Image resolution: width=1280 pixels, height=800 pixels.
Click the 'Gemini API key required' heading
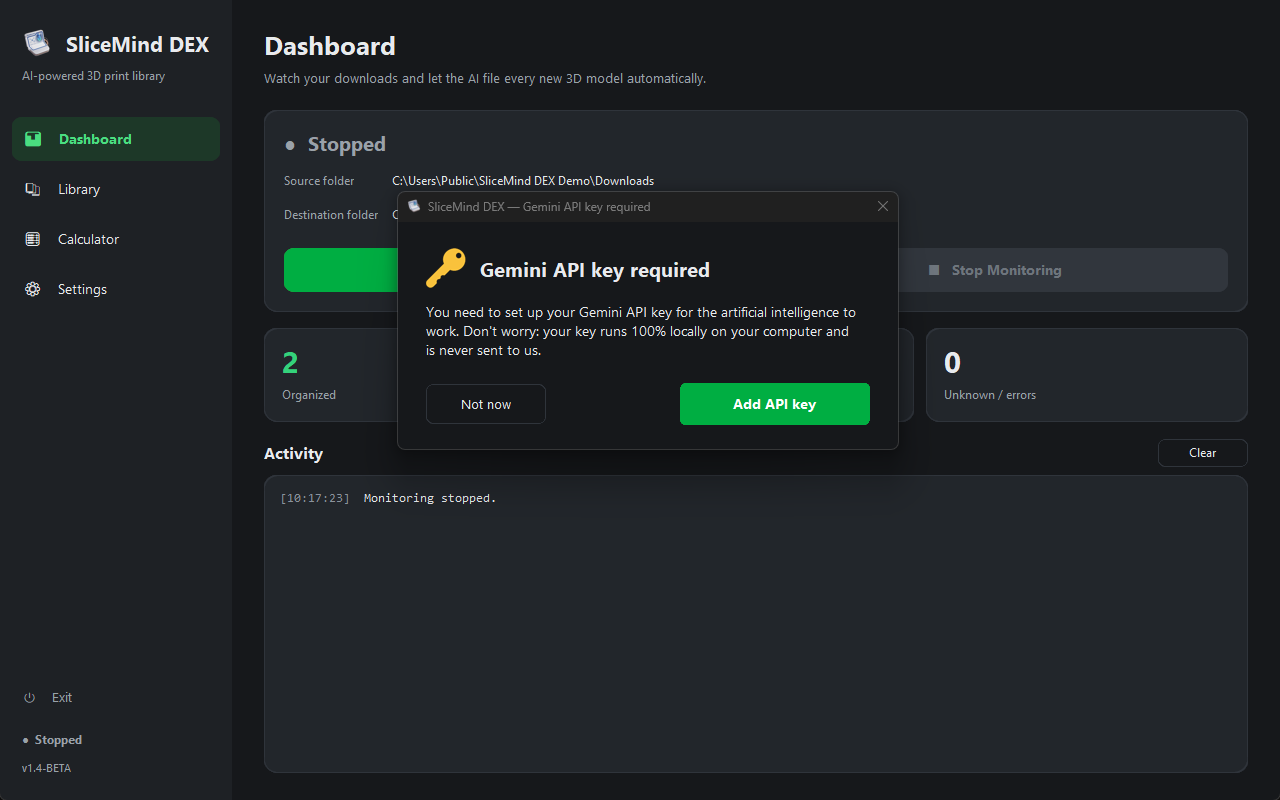tap(595, 270)
